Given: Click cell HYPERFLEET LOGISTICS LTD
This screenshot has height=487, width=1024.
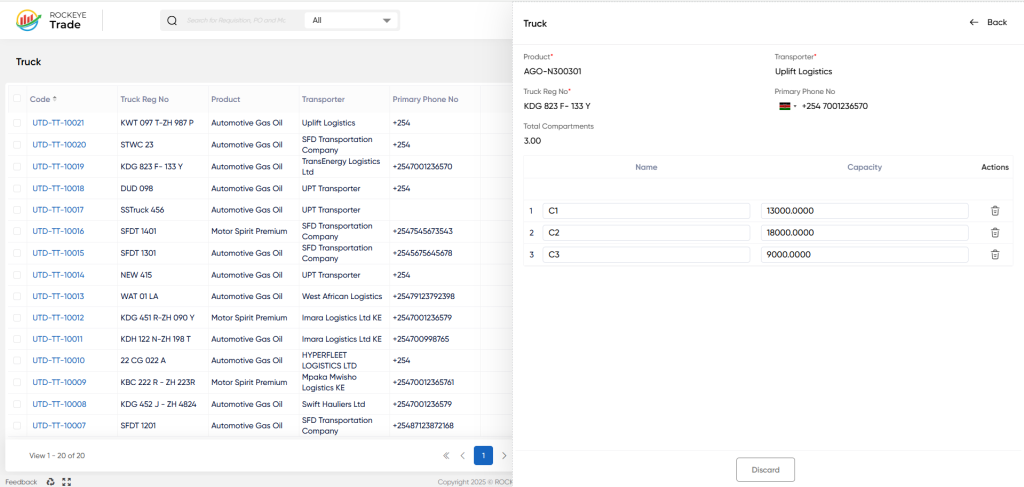Looking at the screenshot, I should (330, 360).
